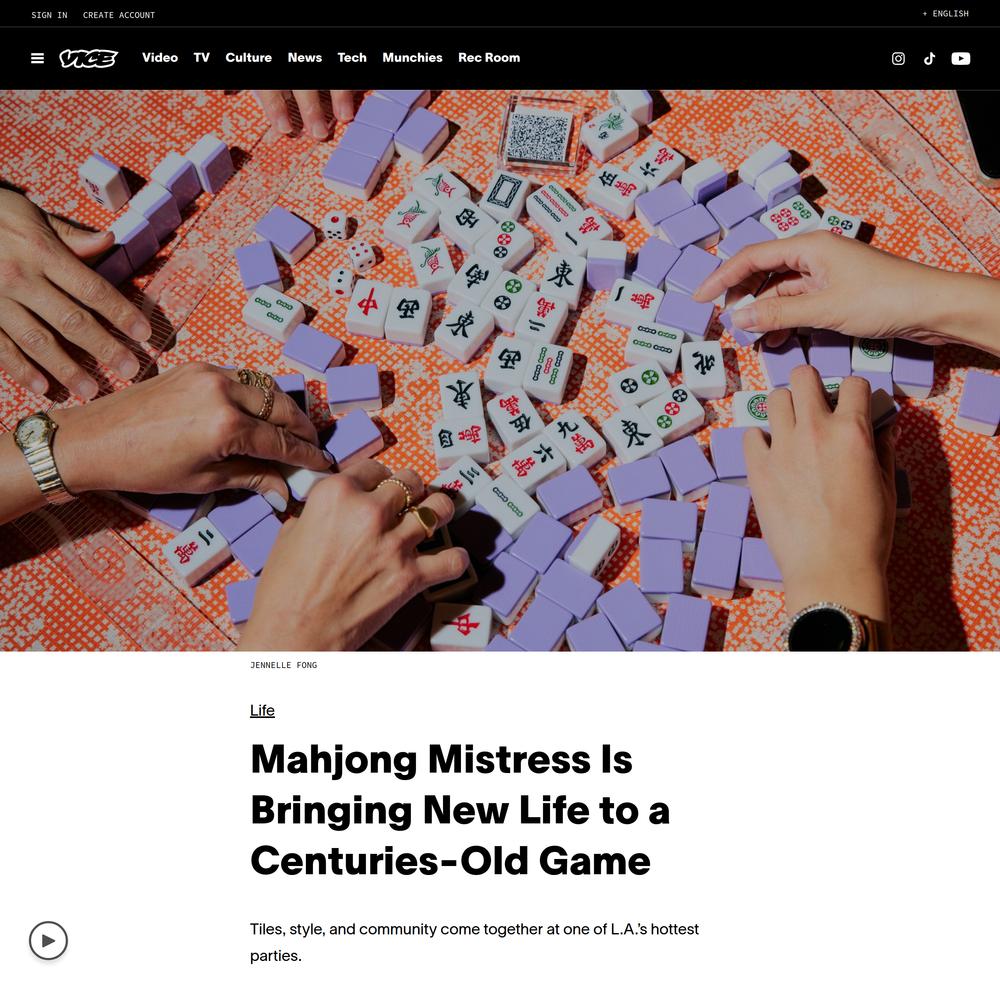The height and width of the screenshot is (1000, 1000).
Task: Open the Life category link
Action: 262,710
